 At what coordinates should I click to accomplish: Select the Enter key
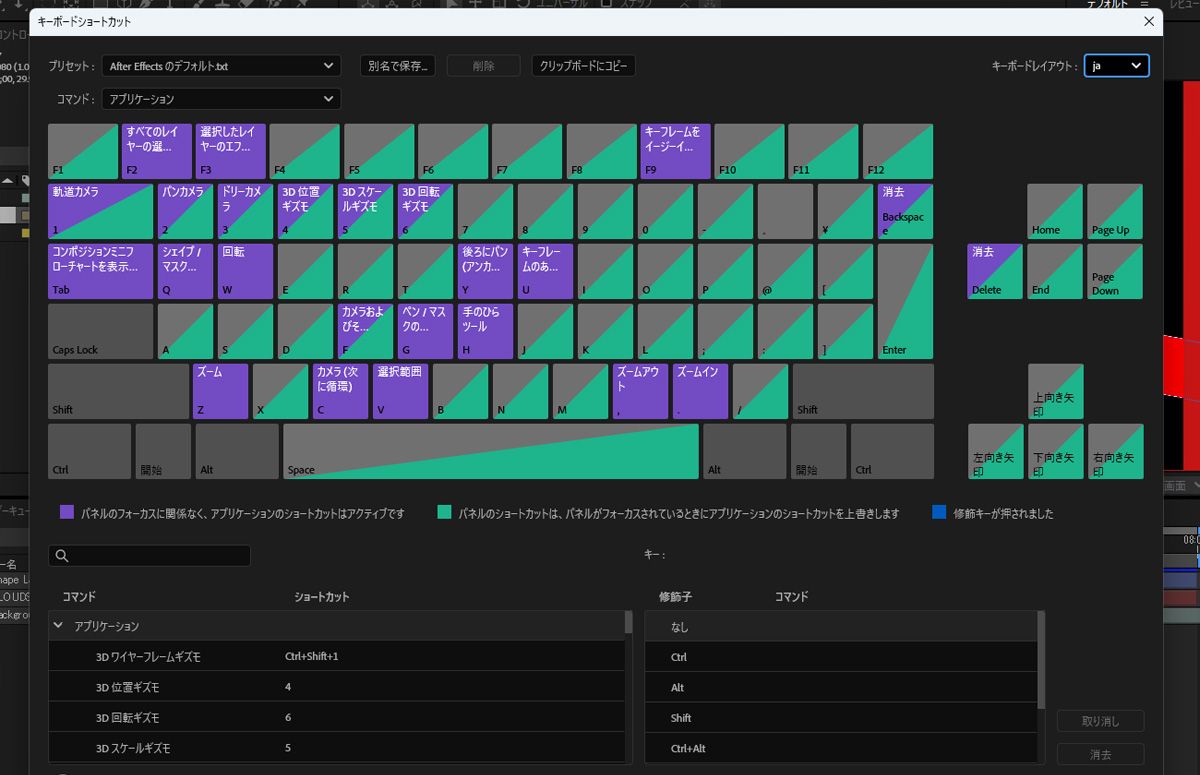(906, 301)
